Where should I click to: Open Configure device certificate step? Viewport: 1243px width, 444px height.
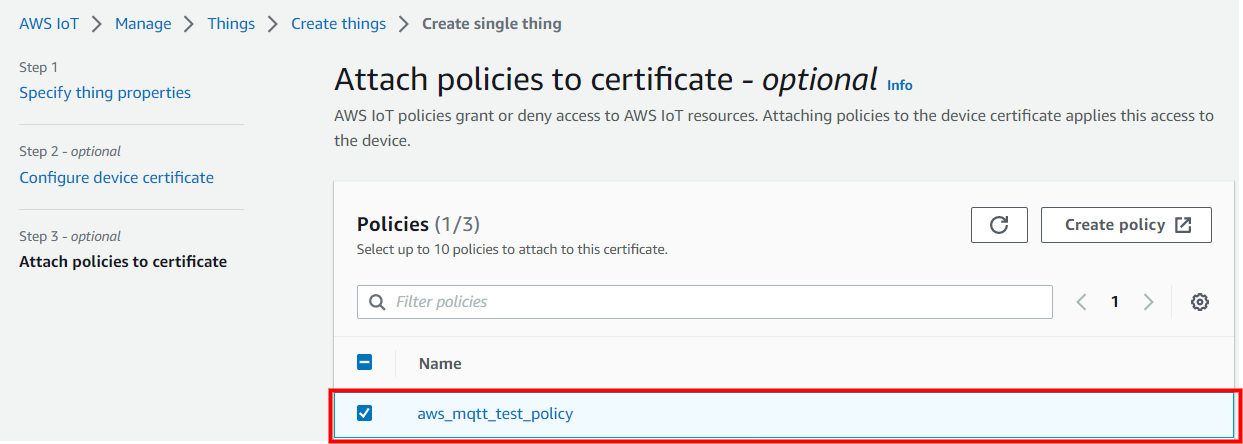[x=116, y=177]
